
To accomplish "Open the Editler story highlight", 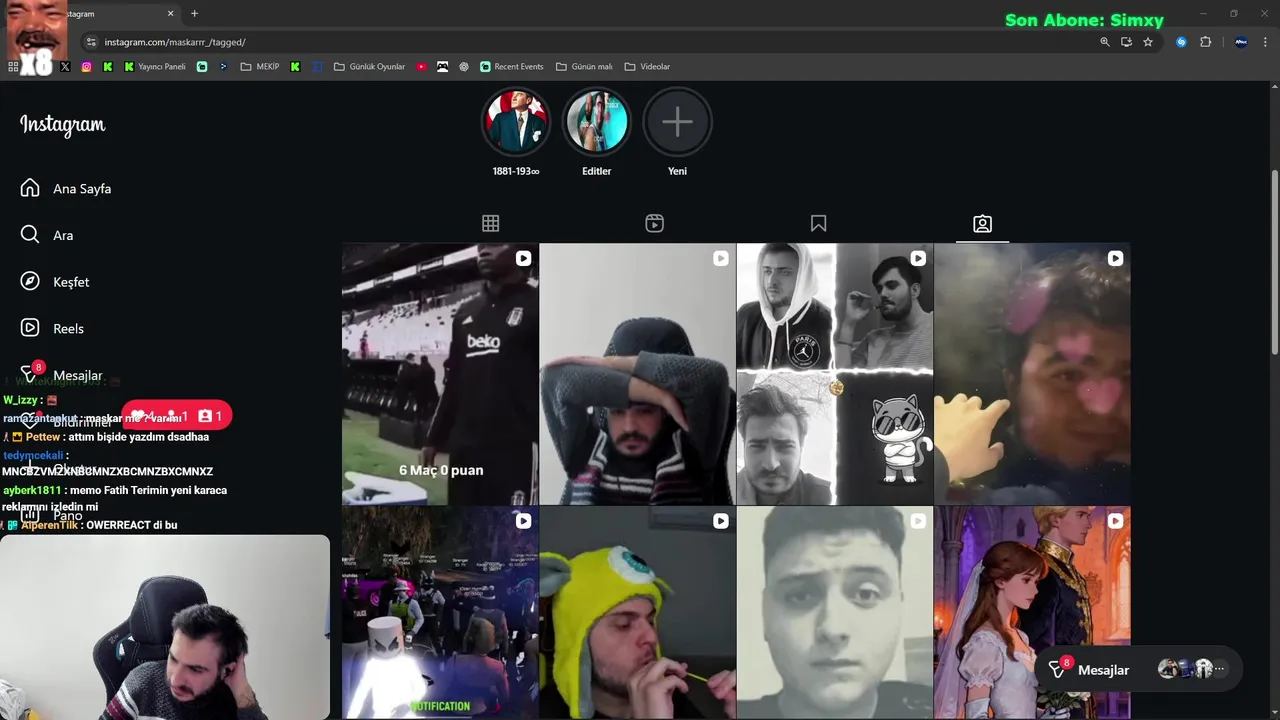I will tap(596, 122).
